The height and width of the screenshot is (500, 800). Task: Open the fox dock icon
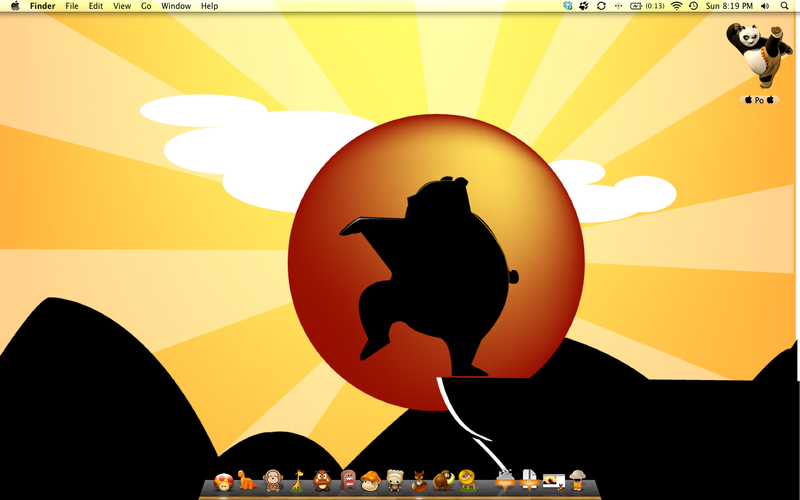pos(419,481)
